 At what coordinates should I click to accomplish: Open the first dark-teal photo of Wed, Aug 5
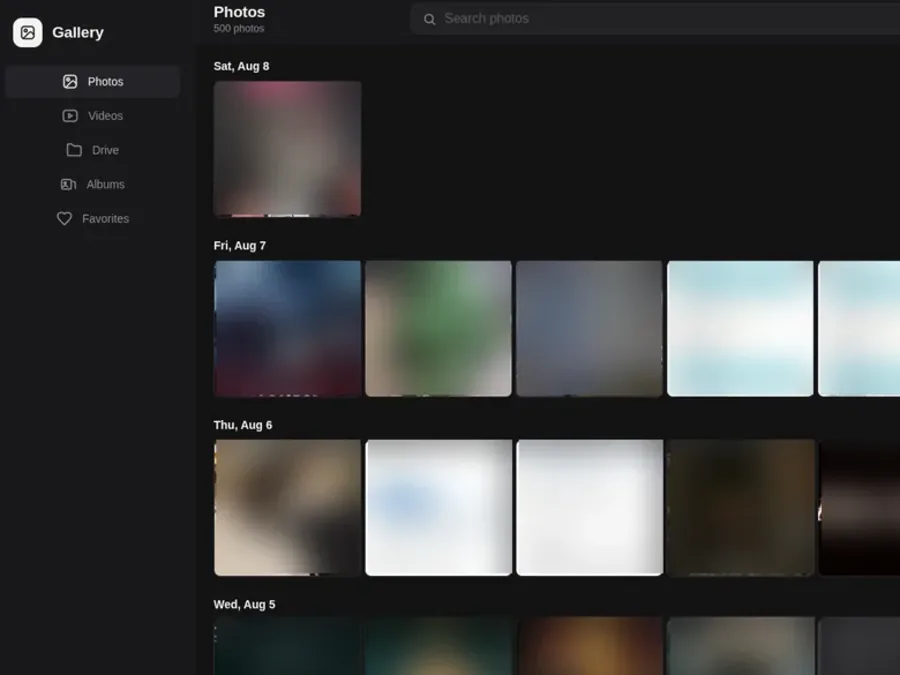click(x=288, y=646)
